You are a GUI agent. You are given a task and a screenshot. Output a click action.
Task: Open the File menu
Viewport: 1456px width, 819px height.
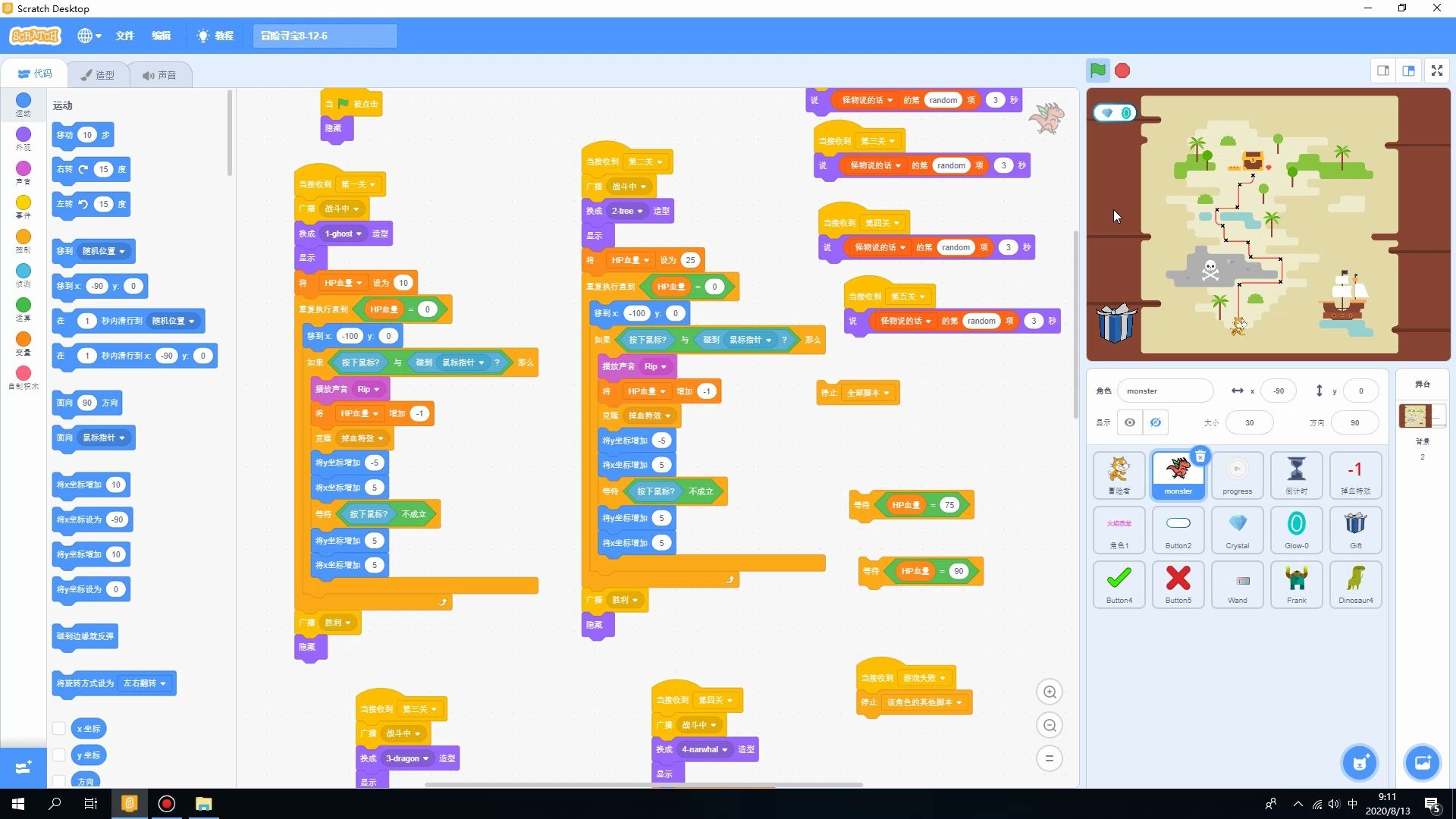[124, 36]
